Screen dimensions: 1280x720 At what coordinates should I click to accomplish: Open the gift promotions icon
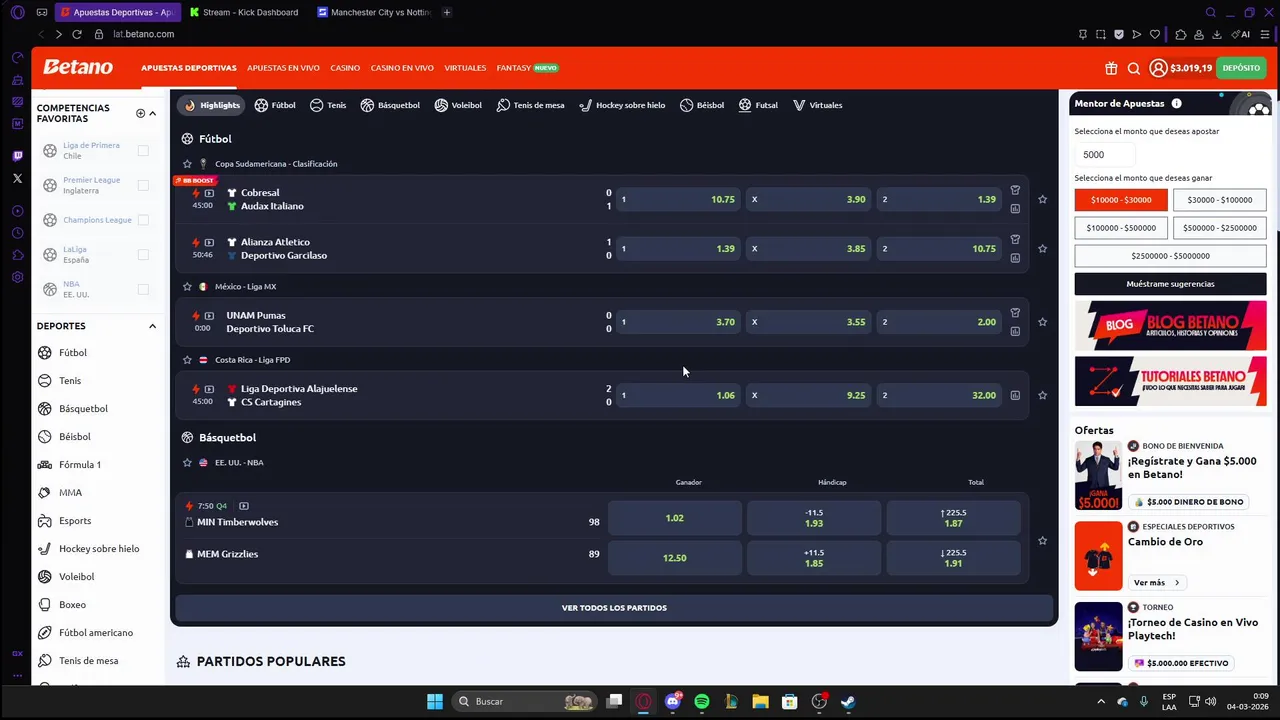click(1111, 68)
